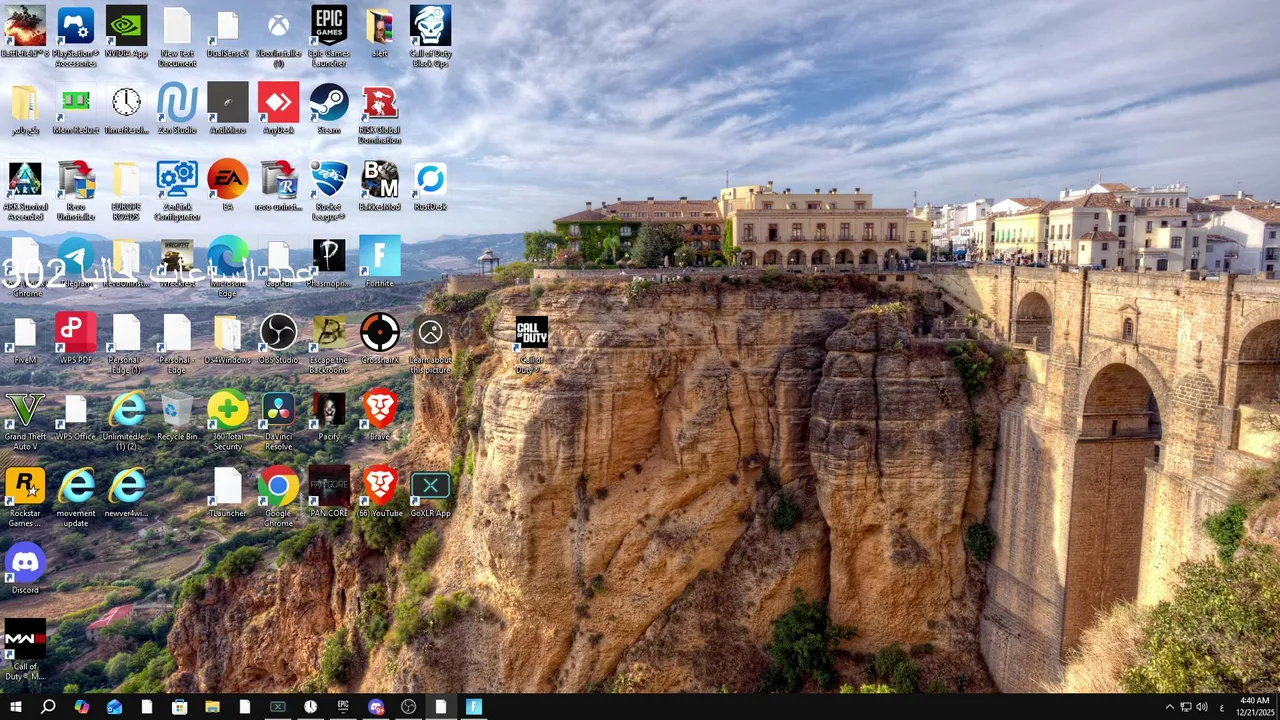Launch OBS Studio from the desktop
The width and height of the screenshot is (1280, 720).
pos(279,339)
